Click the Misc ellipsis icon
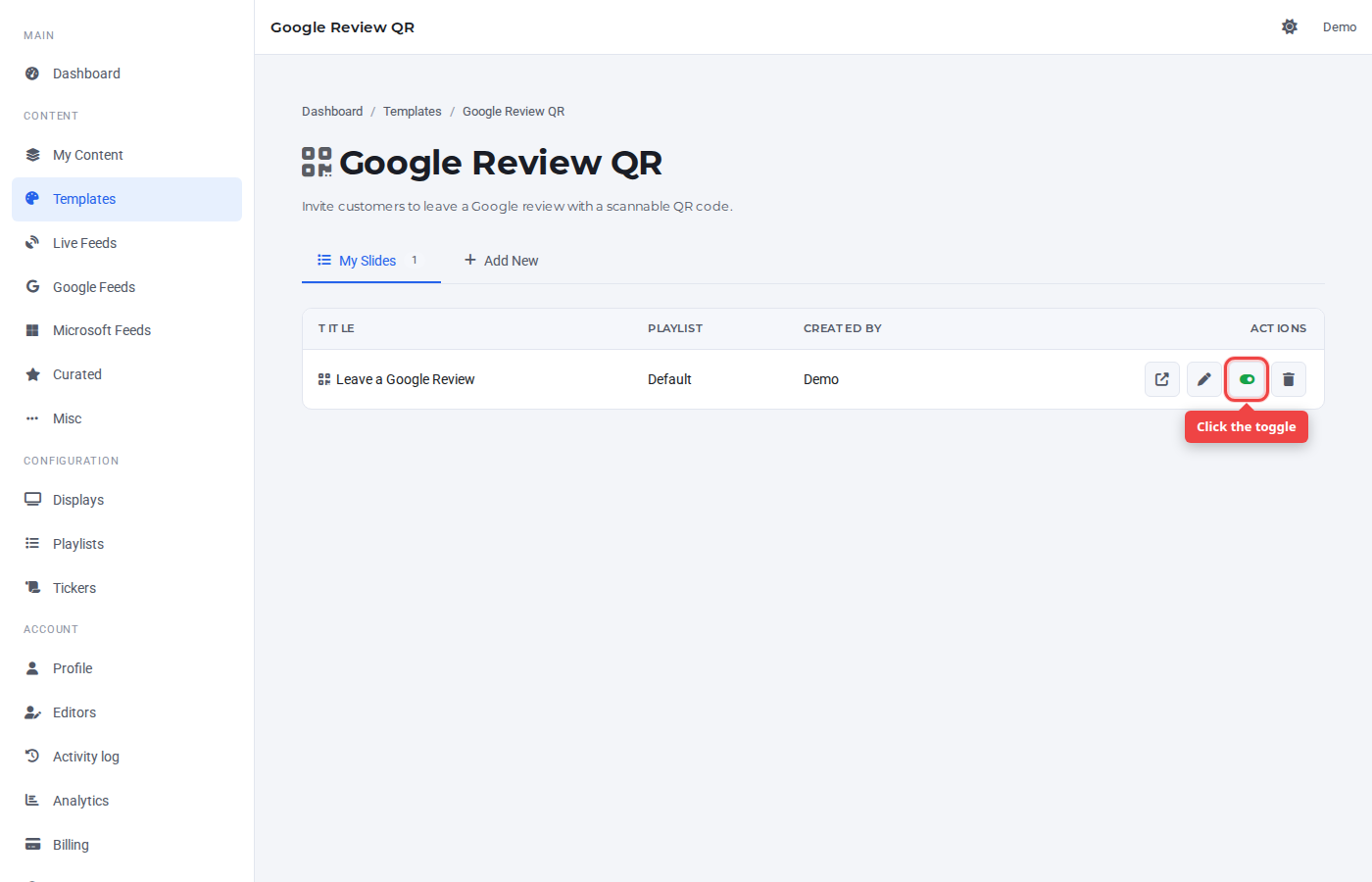This screenshot has width=1372, height=882. coord(32,418)
